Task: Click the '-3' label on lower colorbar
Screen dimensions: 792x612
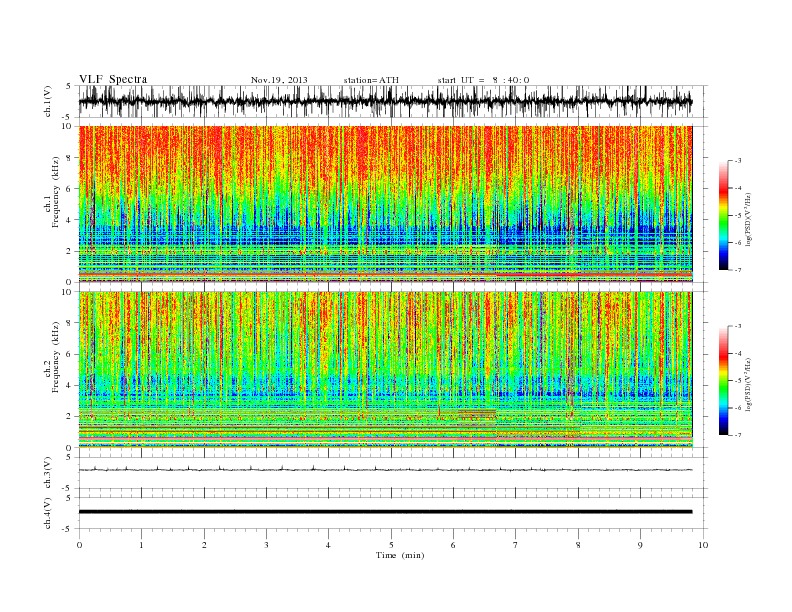Action: click(738, 327)
